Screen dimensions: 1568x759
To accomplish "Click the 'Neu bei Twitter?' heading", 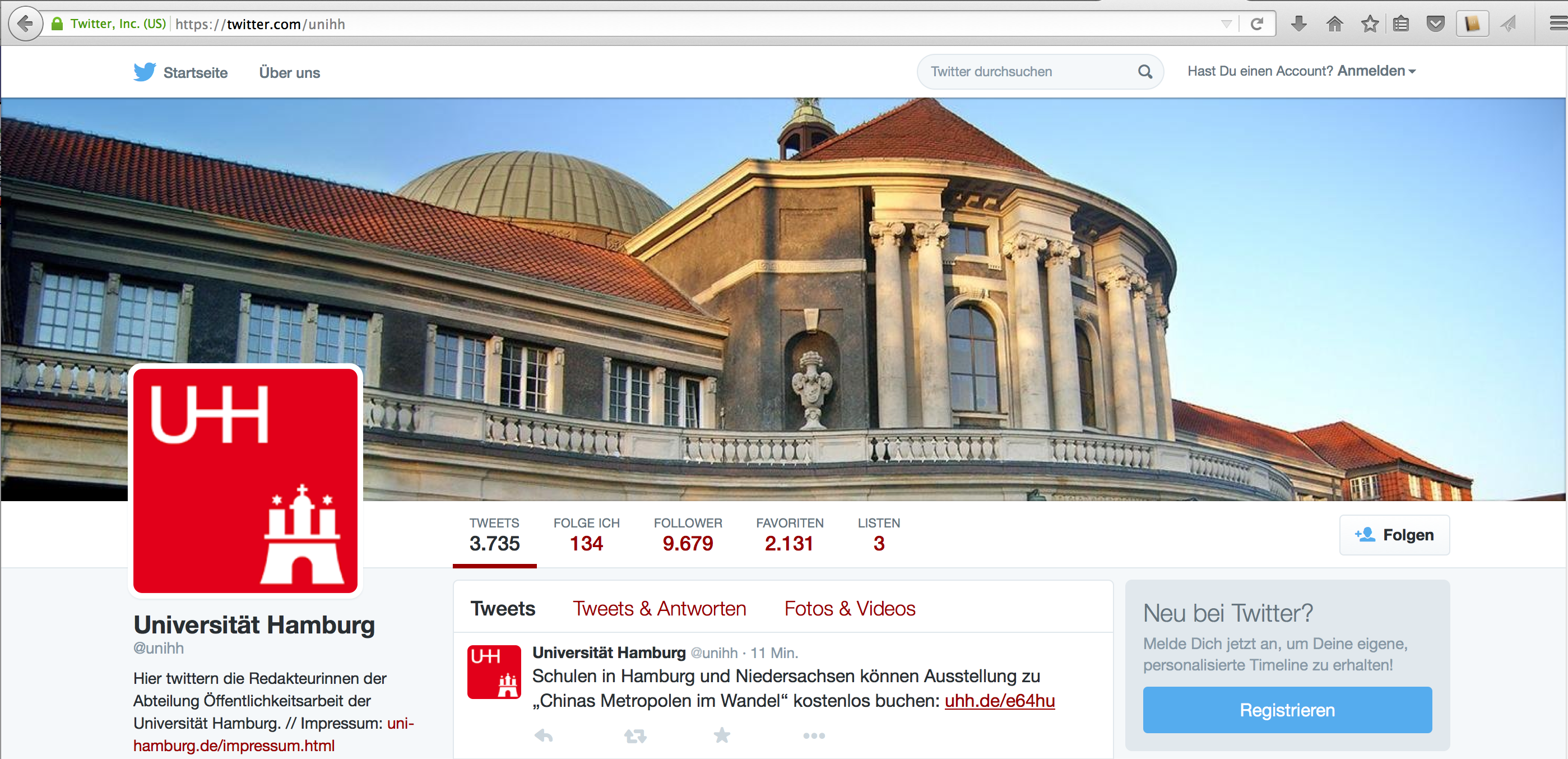I will [x=1228, y=613].
